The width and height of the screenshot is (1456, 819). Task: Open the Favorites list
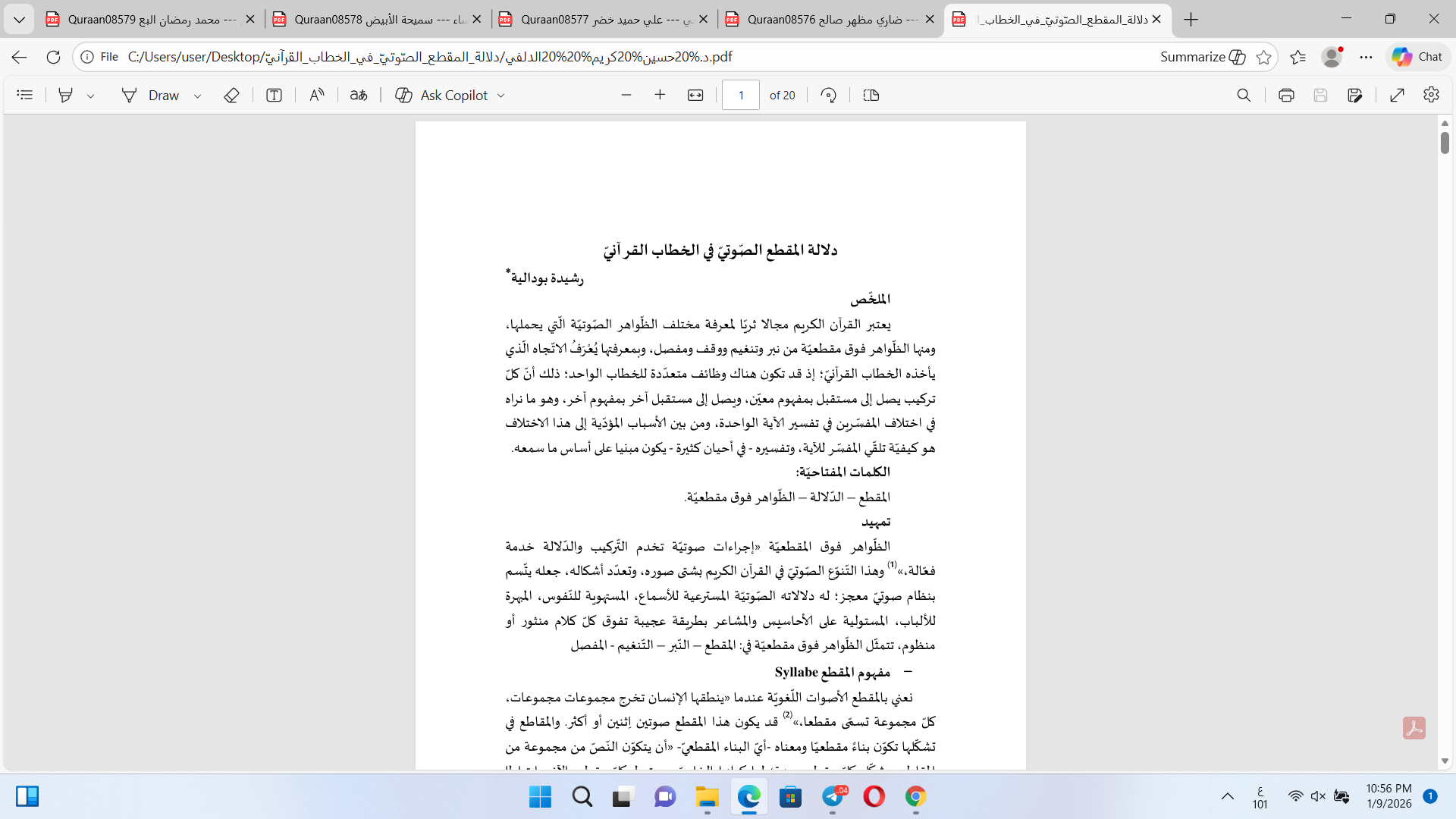(1298, 57)
